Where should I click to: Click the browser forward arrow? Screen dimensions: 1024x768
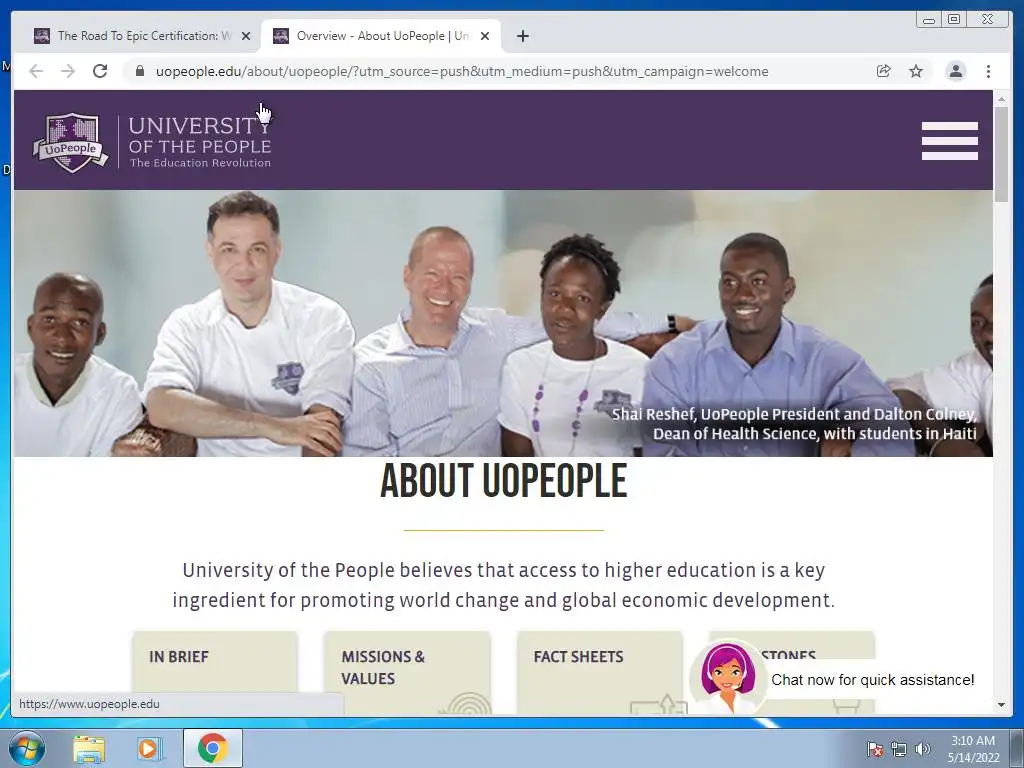tap(68, 71)
